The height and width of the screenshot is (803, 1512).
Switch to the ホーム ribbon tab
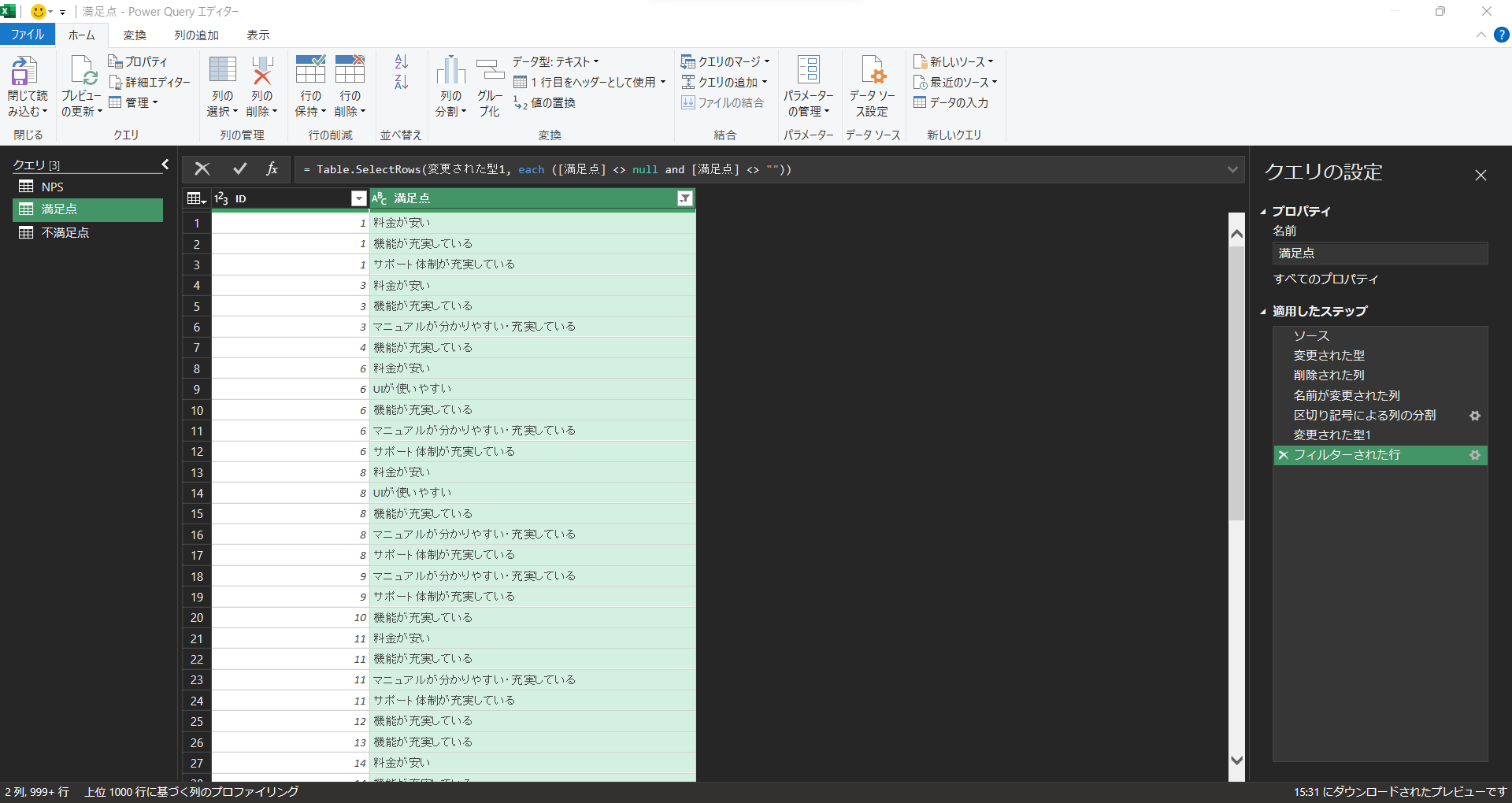coord(81,35)
